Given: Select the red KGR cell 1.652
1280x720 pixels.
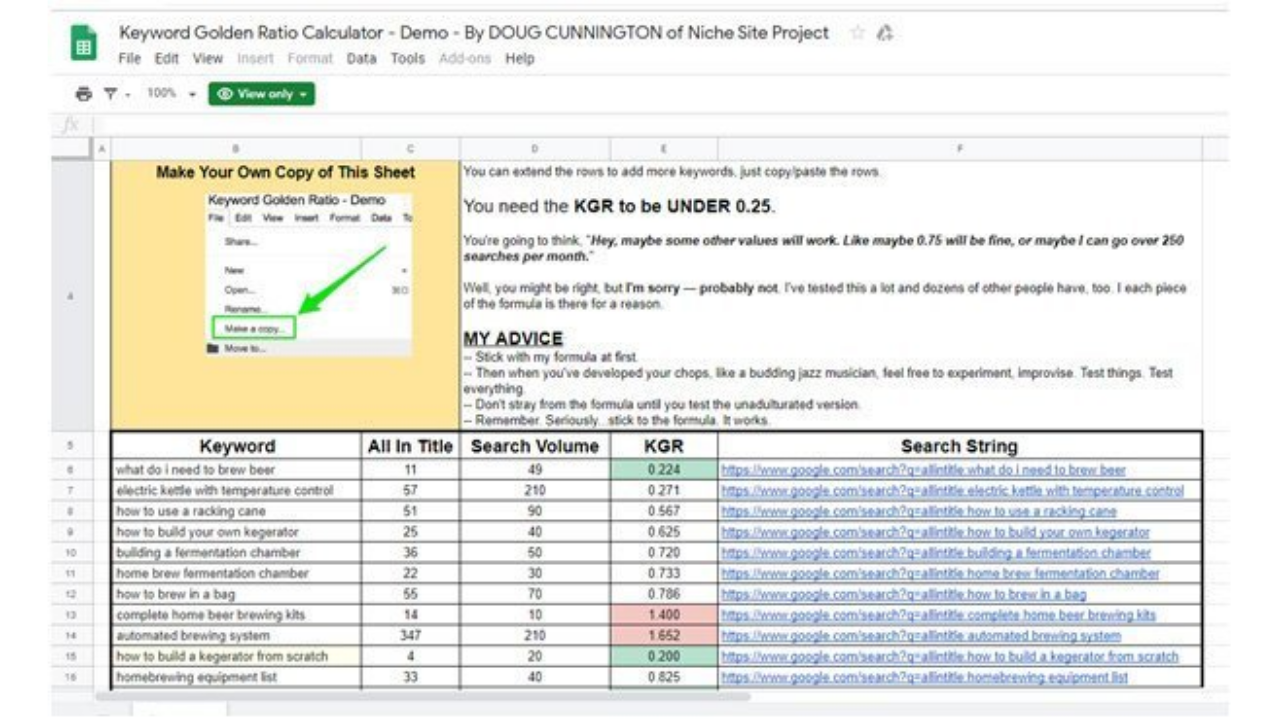Looking at the screenshot, I should point(663,635).
